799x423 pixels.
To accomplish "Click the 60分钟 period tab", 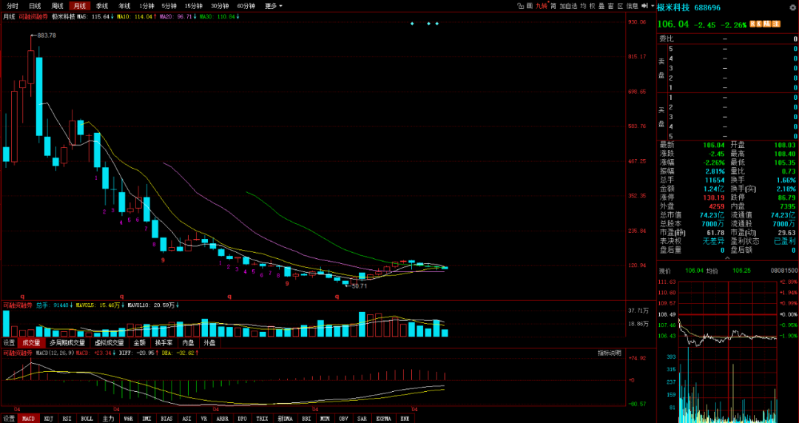I will [x=246, y=6].
